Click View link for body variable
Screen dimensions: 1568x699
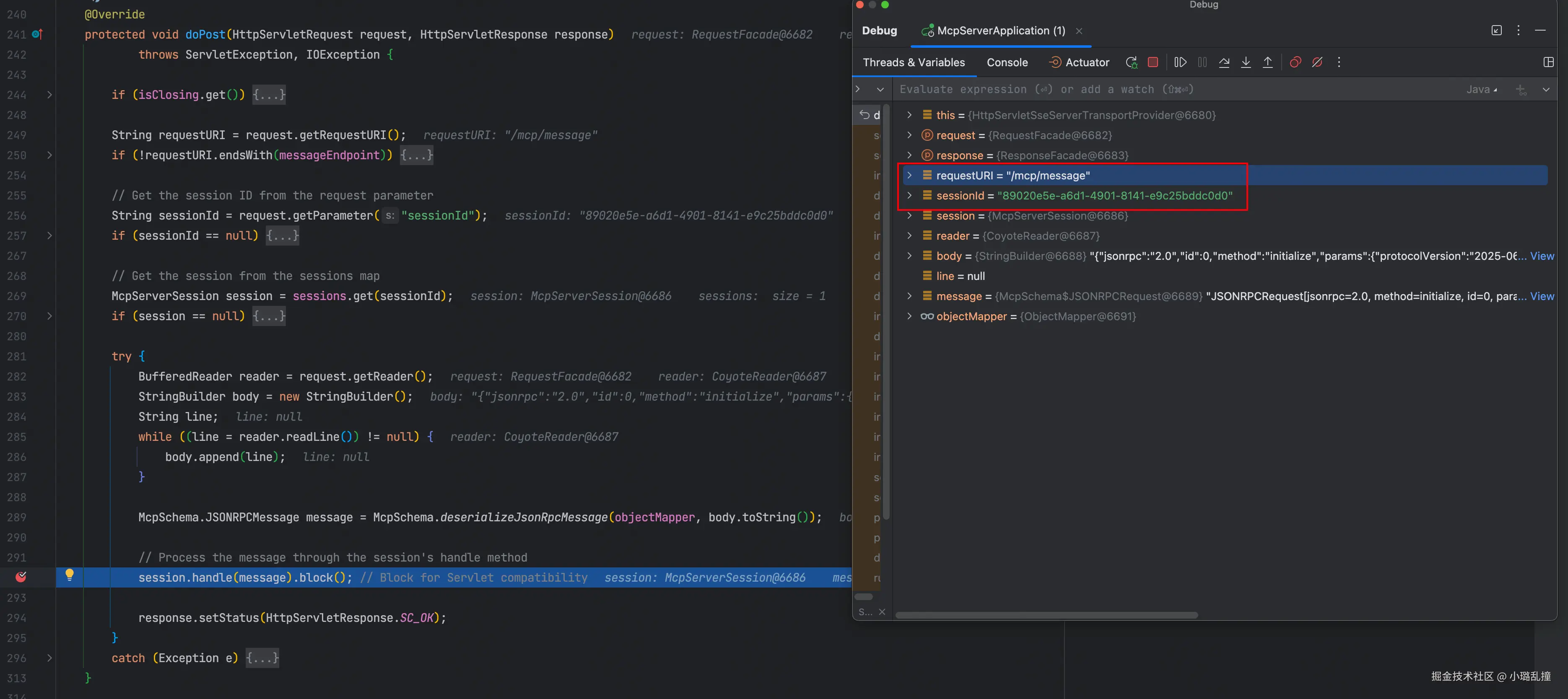coord(1541,256)
